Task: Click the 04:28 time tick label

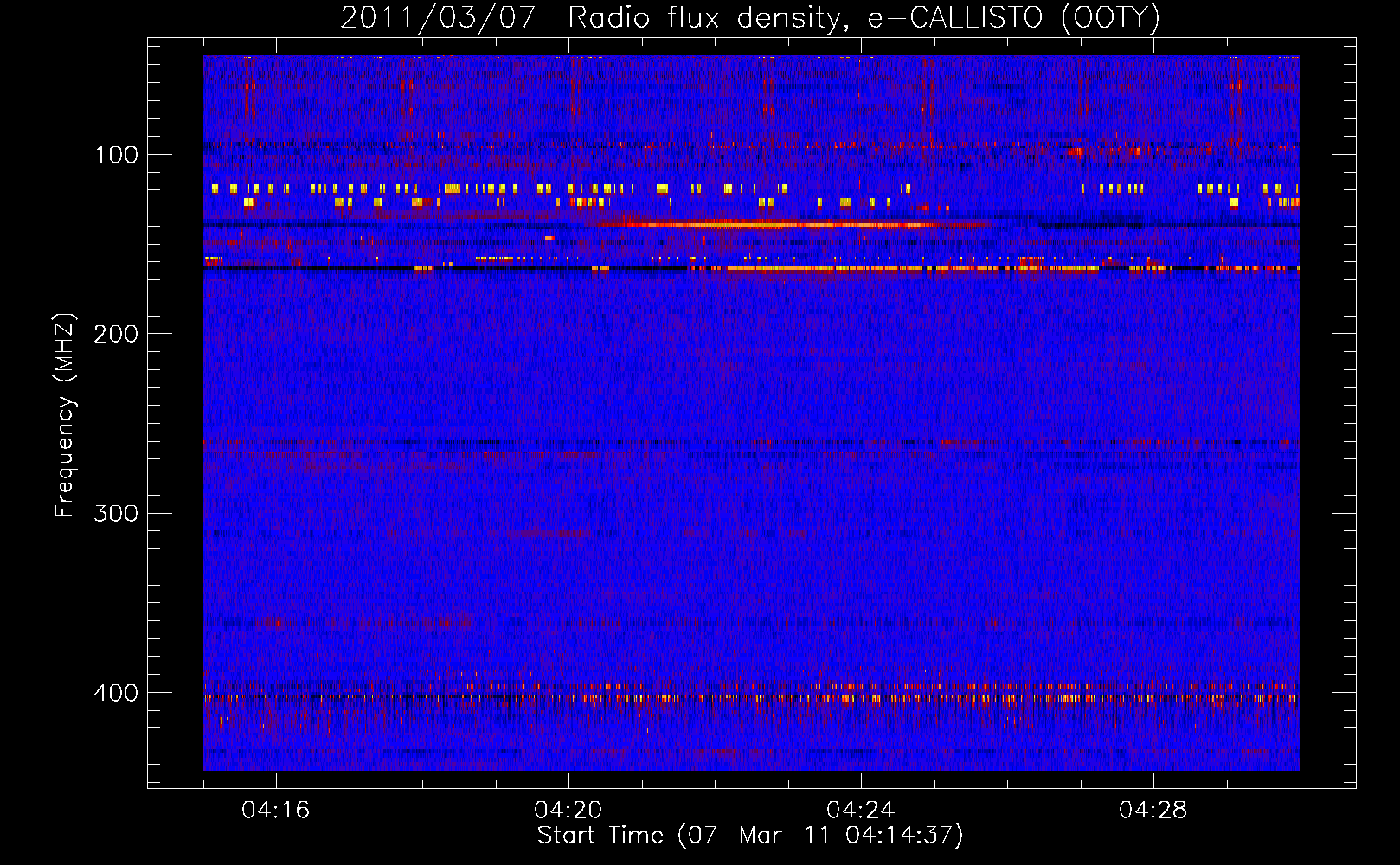Action: click(x=1153, y=810)
